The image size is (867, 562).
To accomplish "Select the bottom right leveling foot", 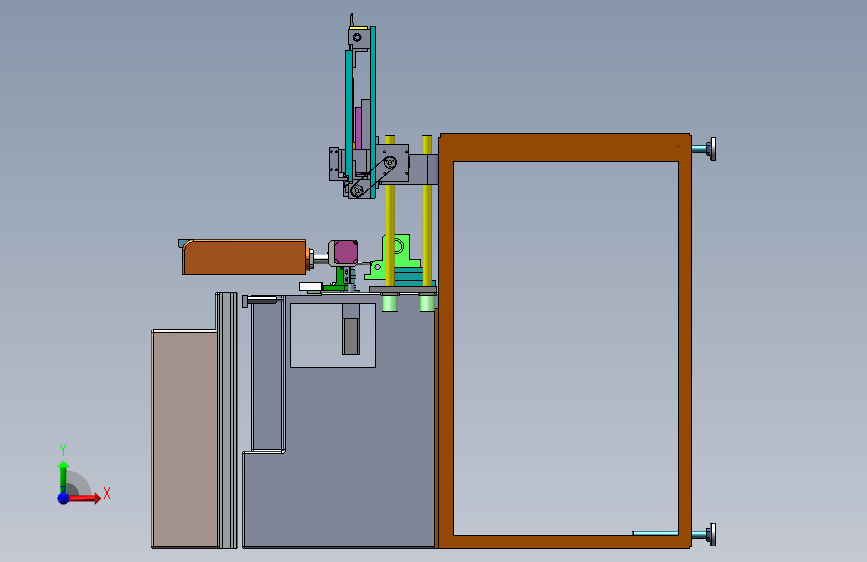I will point(704,535).
